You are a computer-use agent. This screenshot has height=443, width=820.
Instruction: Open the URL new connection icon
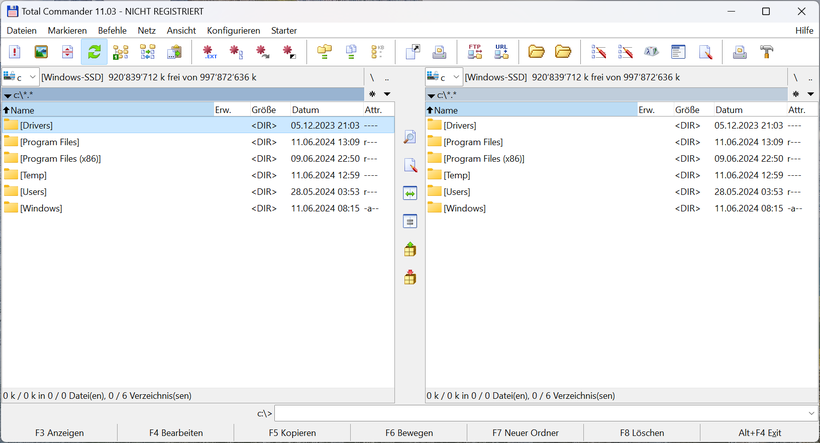click(502, 52)
